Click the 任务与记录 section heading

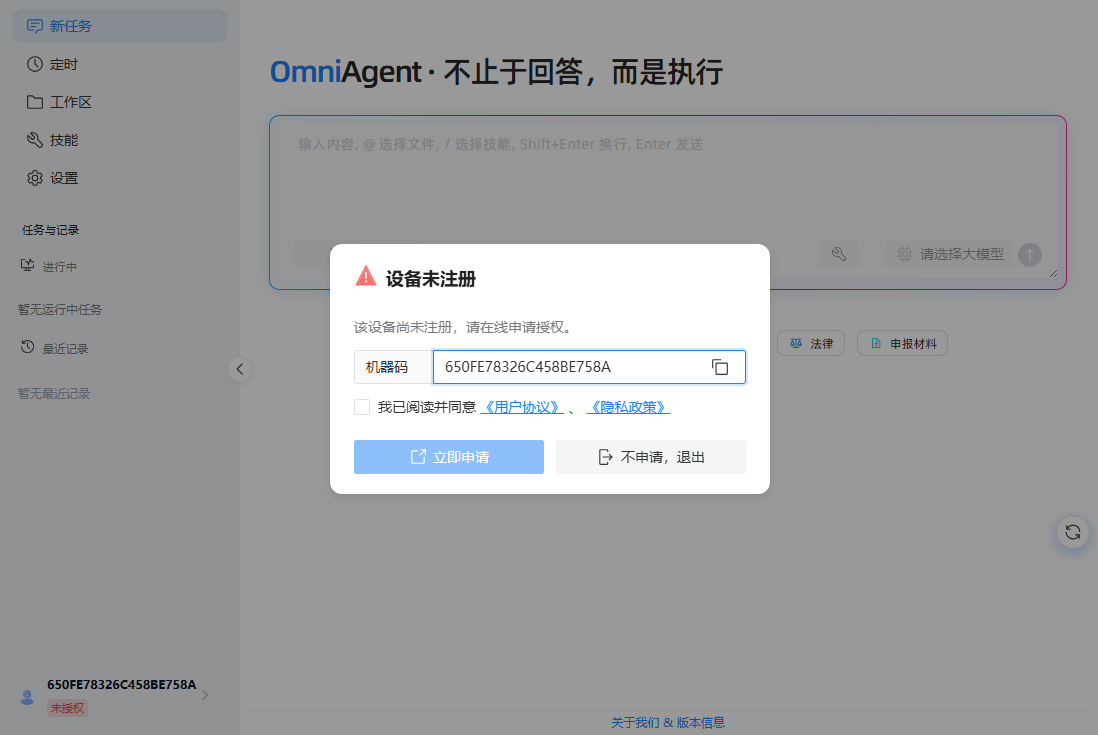pos(50,230)
